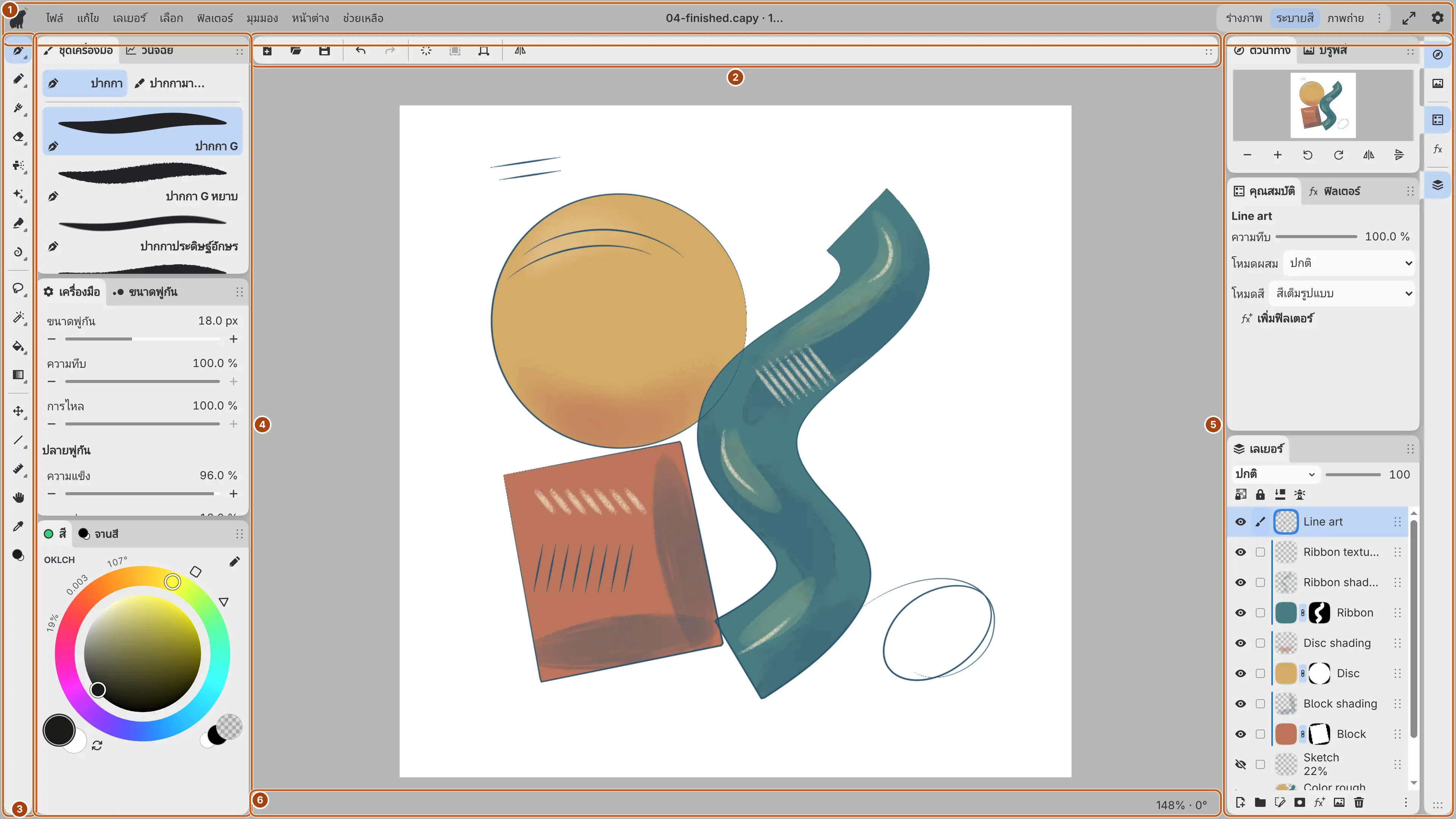Select the eraser tool in left toolbar
Screen dimensions: 1456x819
[x=19, y=137]
